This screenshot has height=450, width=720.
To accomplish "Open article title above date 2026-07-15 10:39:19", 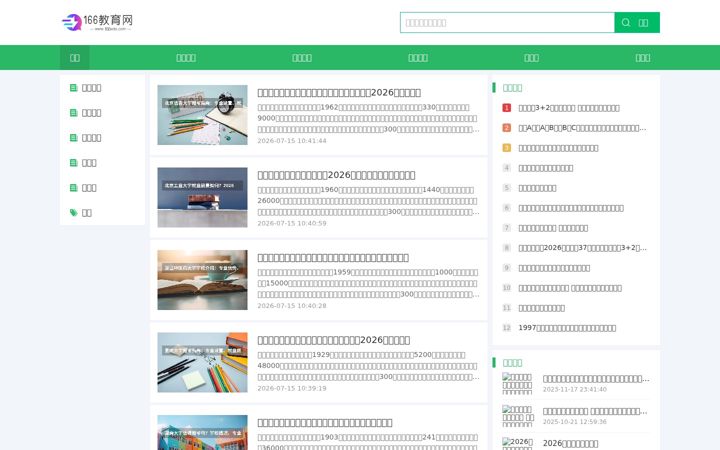I will [x=333, y=340].
